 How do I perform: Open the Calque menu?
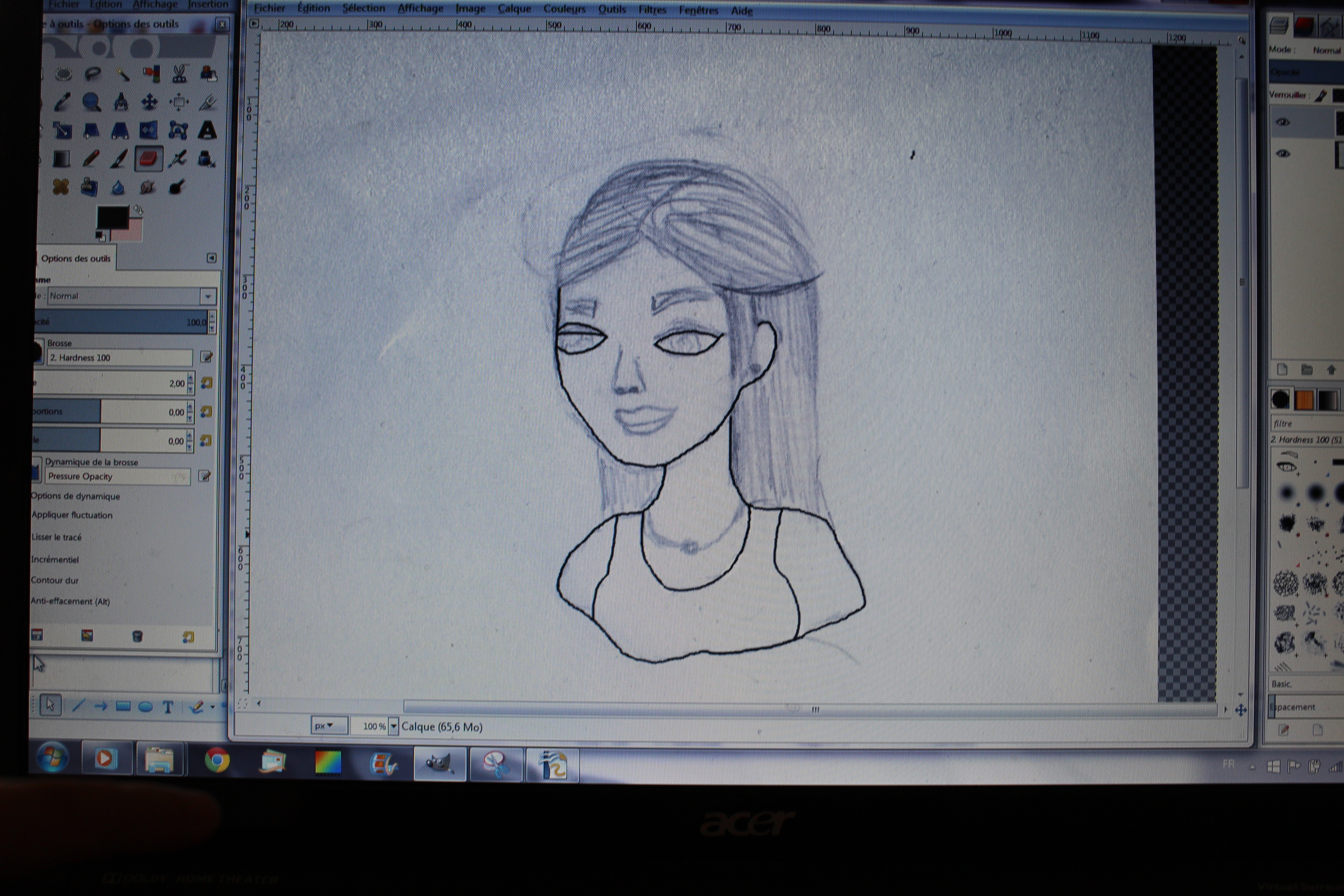(514, 9)
